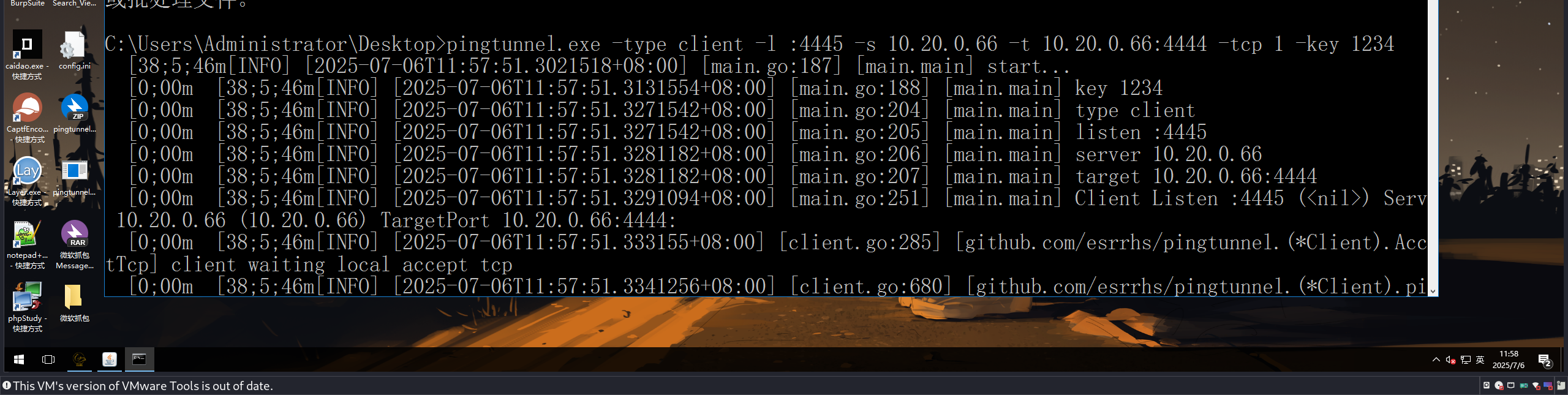Select the BurpSuite desktop label
The width and height of the screenshot is (1568, 395).
[x=28, y=4]
